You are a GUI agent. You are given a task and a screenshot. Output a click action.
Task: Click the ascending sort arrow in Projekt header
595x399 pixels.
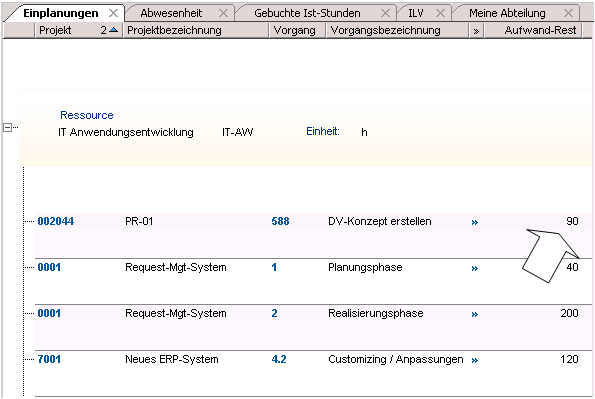(113, 30)
